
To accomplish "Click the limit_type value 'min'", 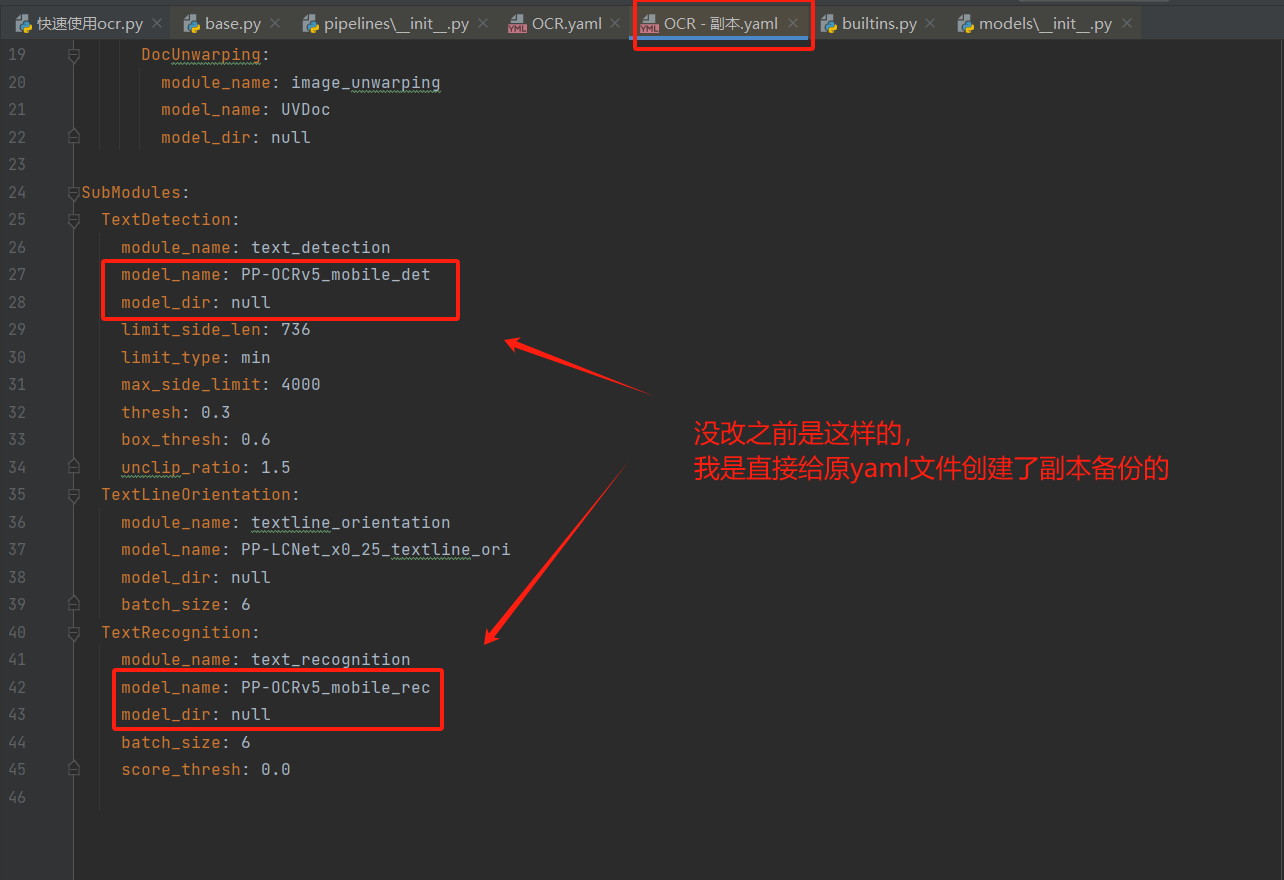I will click(255, 357).
